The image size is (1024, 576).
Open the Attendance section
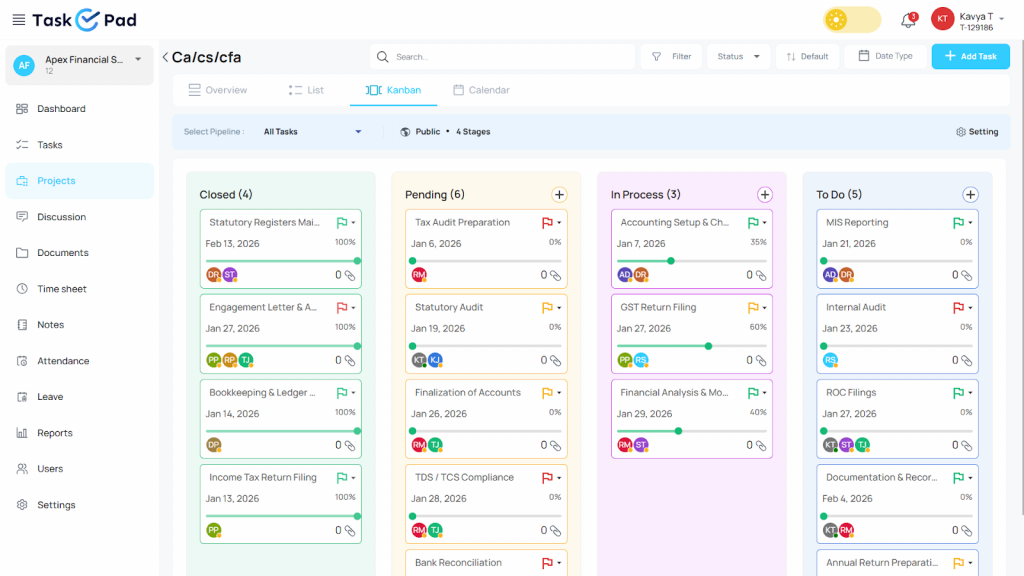64,360
